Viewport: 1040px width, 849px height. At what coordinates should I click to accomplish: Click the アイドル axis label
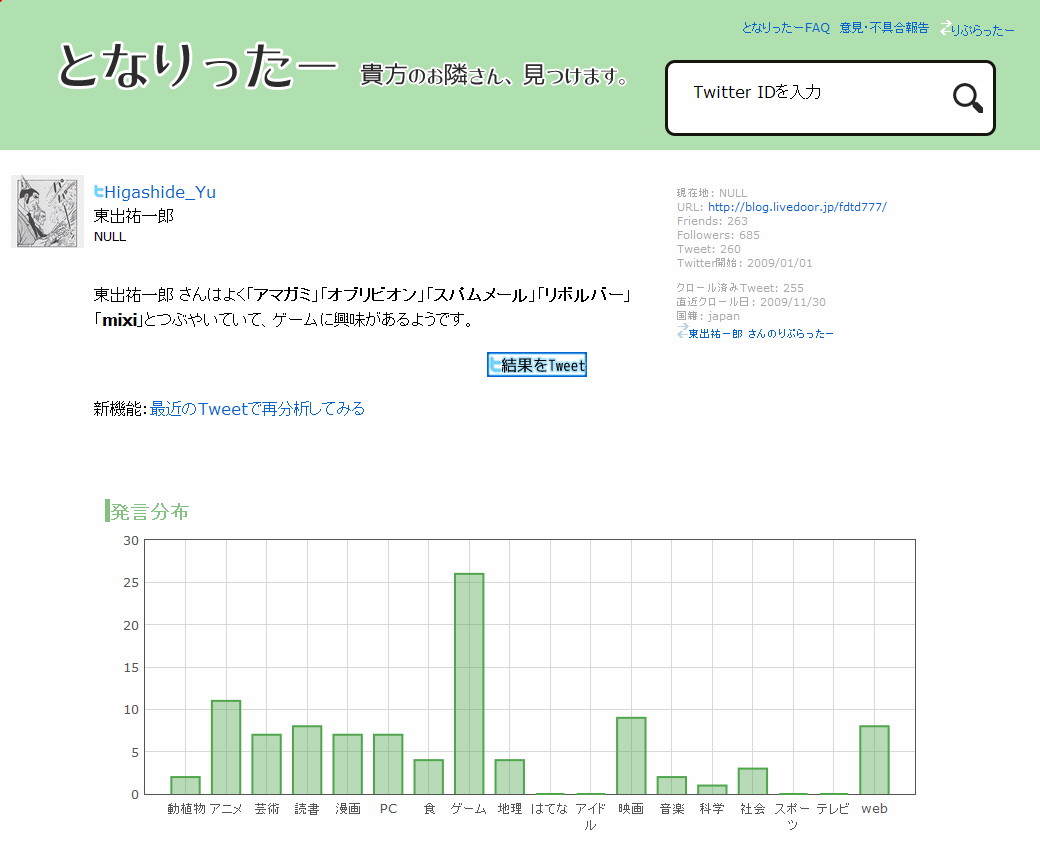pos(590,816)
